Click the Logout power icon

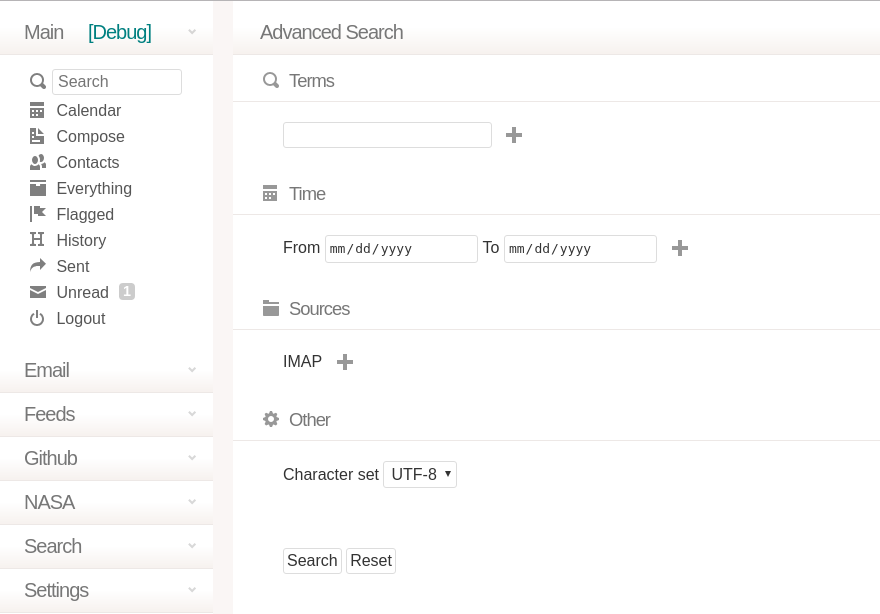click(37, 318)
